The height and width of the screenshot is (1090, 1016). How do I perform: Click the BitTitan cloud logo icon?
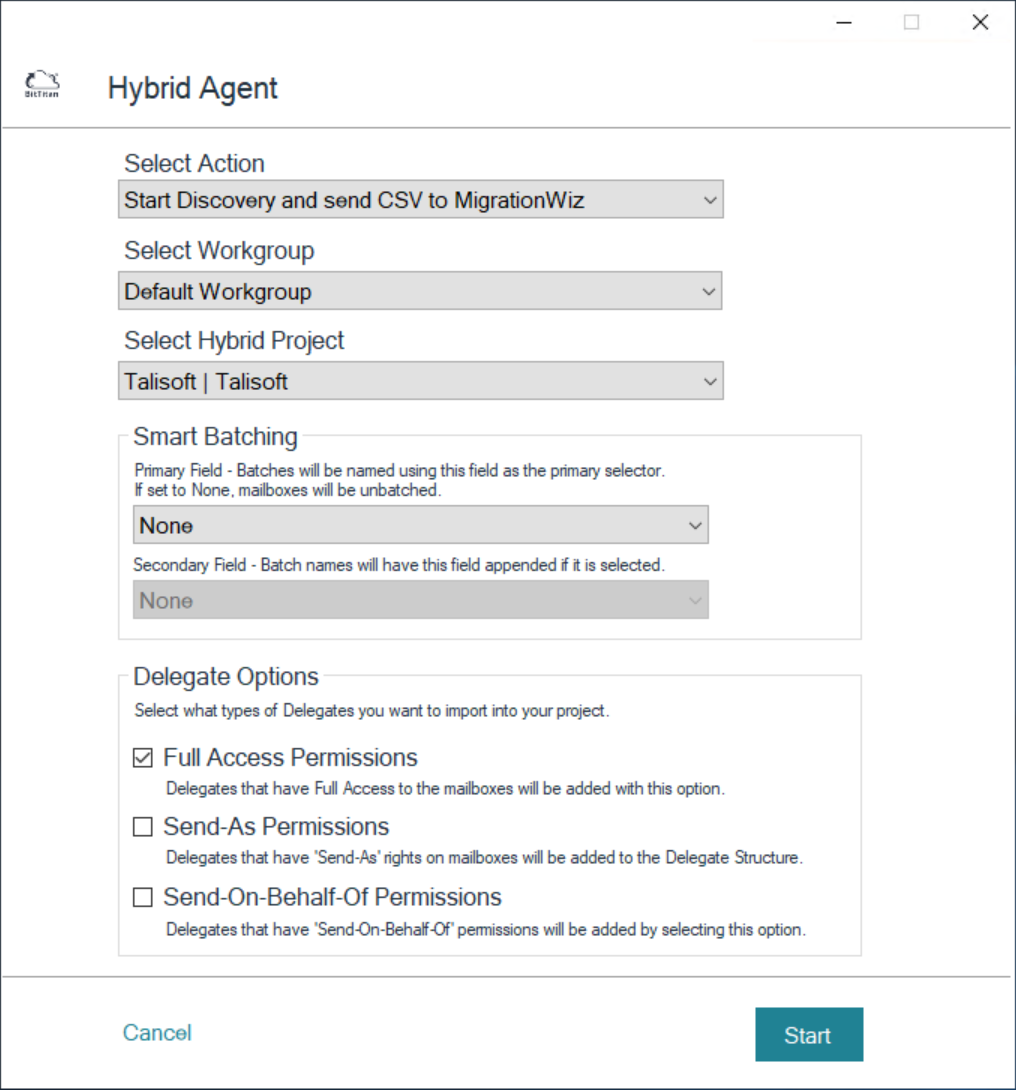[42, 84]
